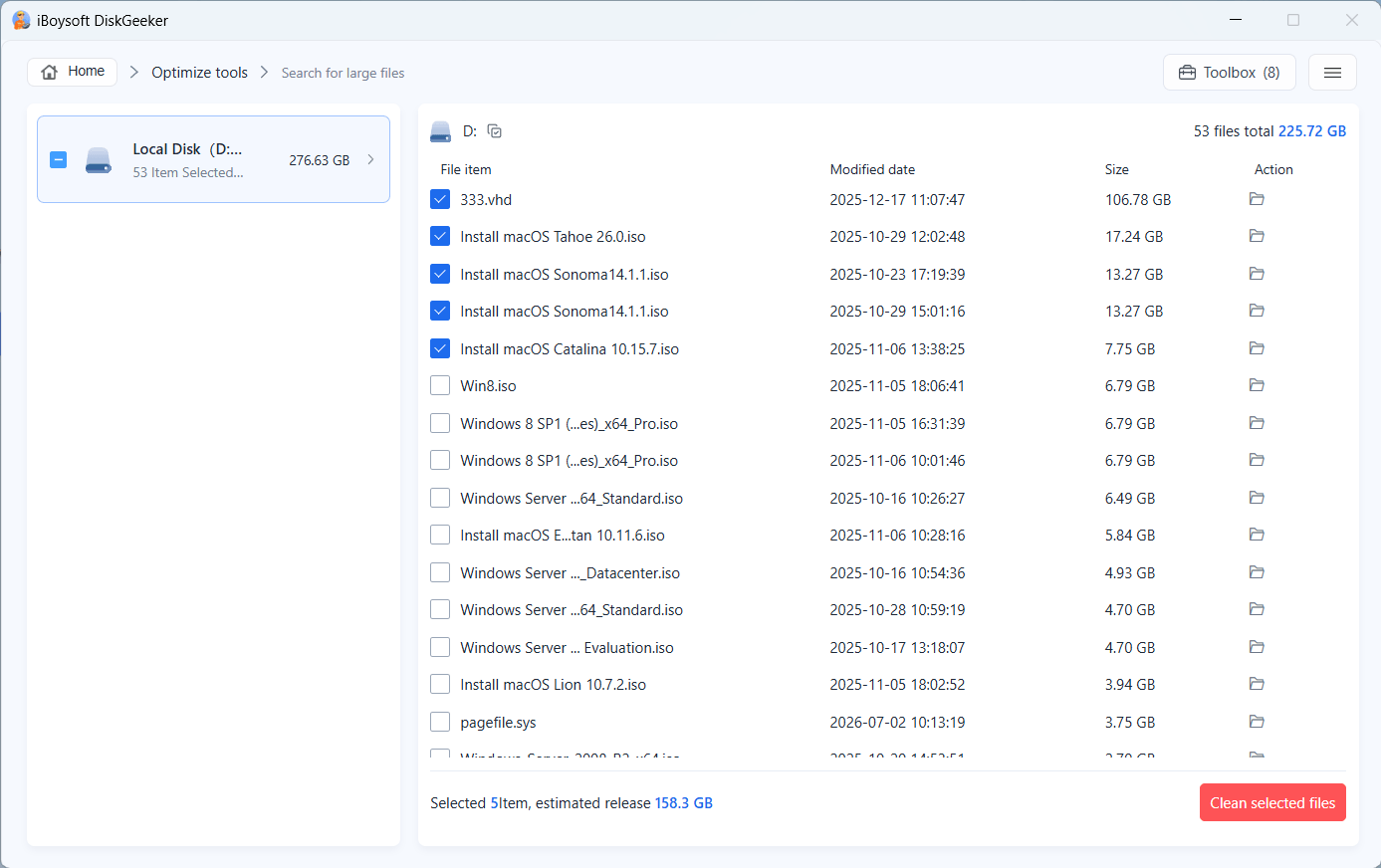Minimize the DiskGeeker window
This screenshot has width=1381, height=868.
tap(1236, 20)
